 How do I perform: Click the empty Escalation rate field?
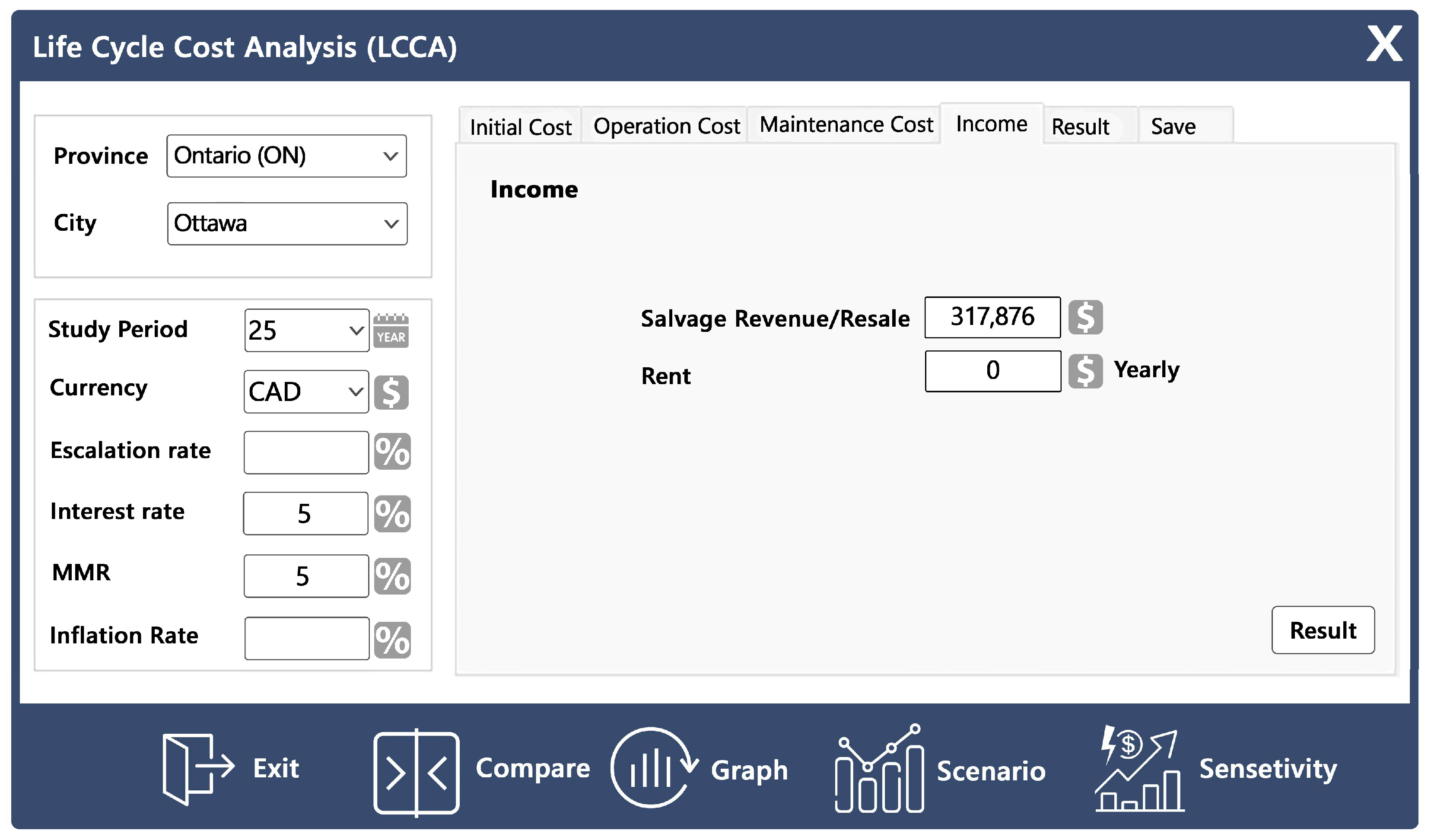point(306,453)
